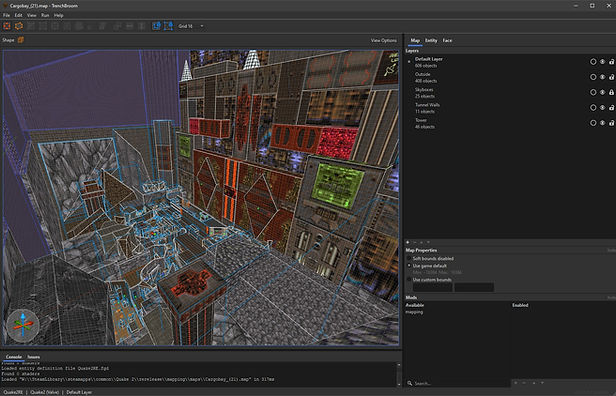This screenshot has width=616, height=396.
Task: Click the Layers section header
Action: (x=412, y=51)
